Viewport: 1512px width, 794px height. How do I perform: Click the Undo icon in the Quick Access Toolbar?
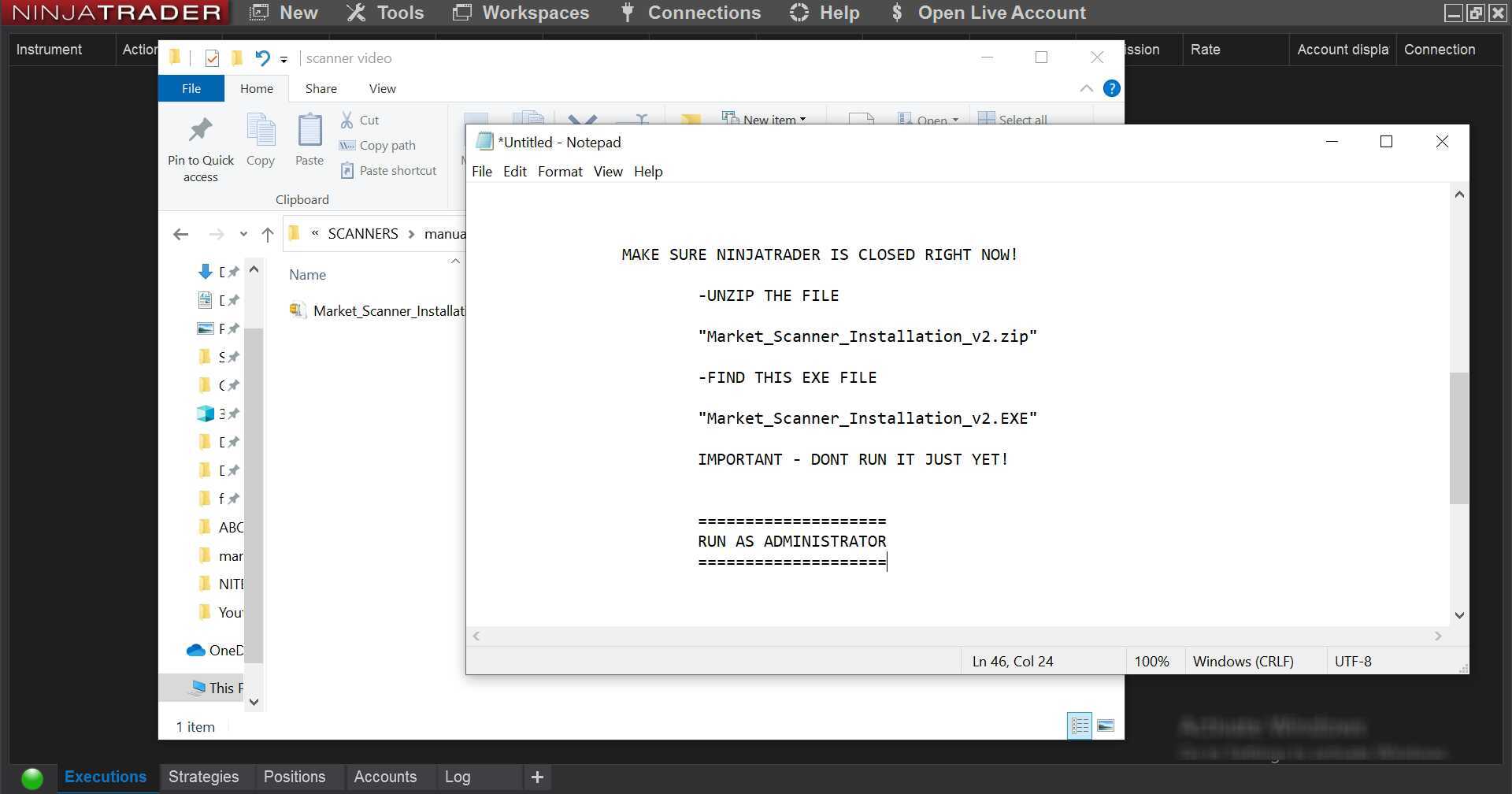[262, 58]
